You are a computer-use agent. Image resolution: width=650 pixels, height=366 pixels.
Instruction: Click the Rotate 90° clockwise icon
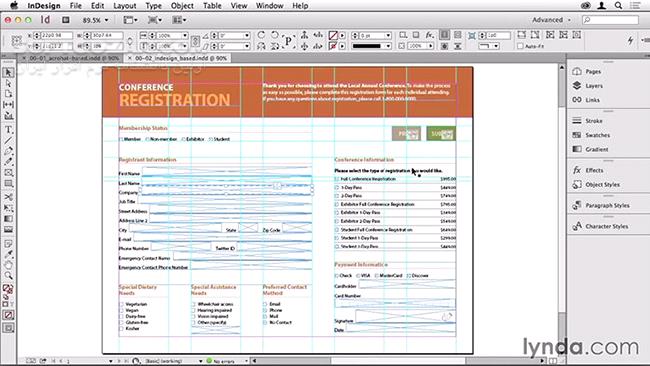pos(261,35)
